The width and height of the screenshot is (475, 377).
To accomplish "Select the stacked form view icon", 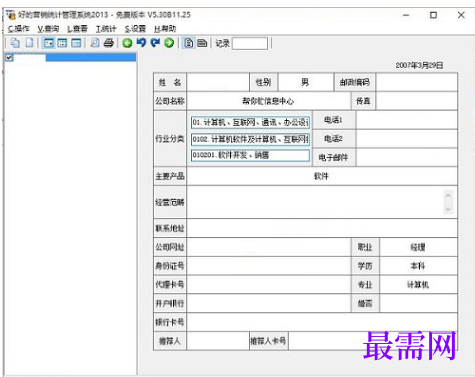I will click(202, 43).
